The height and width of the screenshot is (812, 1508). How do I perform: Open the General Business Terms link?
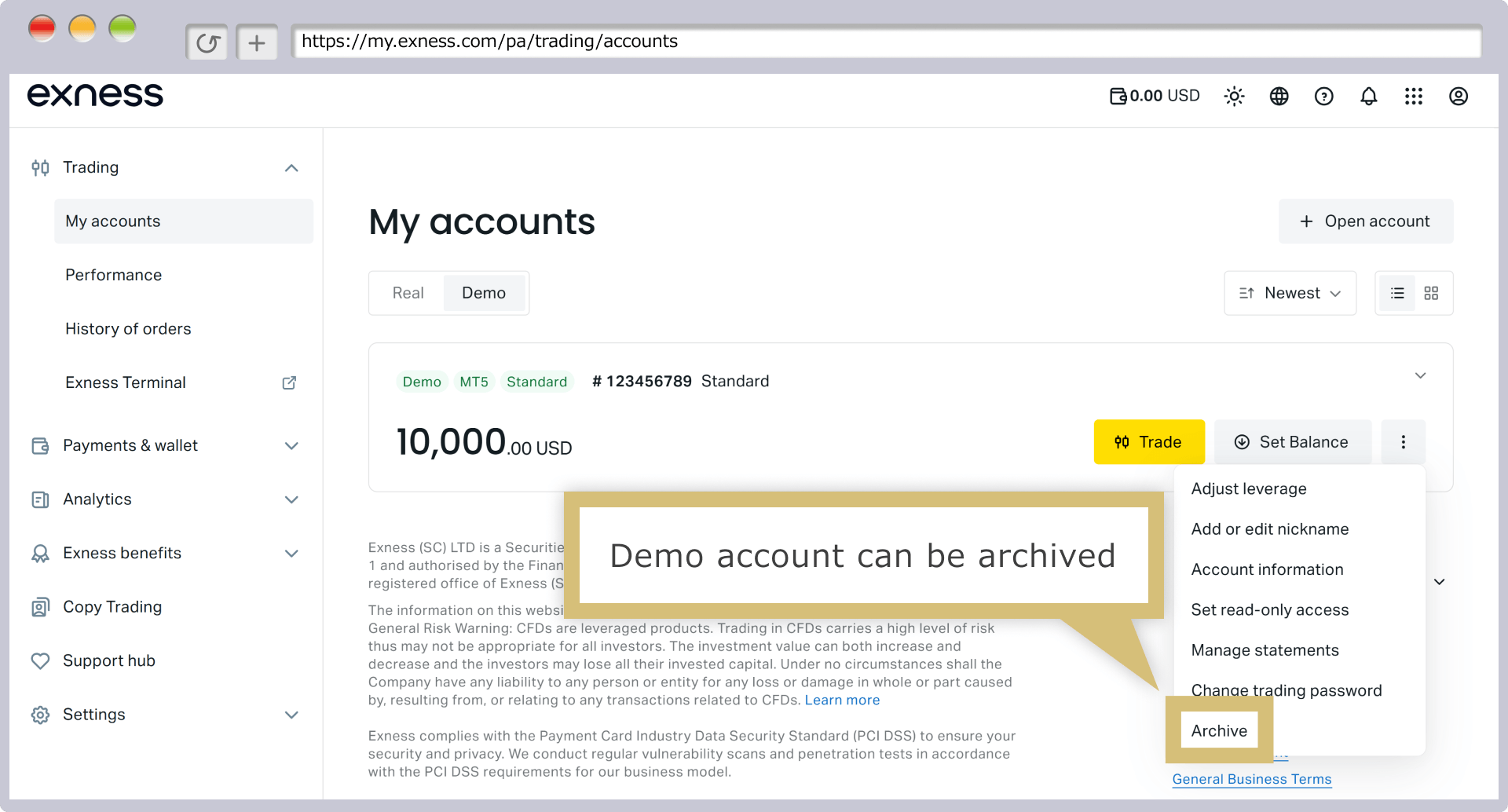tap(1252, 779)
